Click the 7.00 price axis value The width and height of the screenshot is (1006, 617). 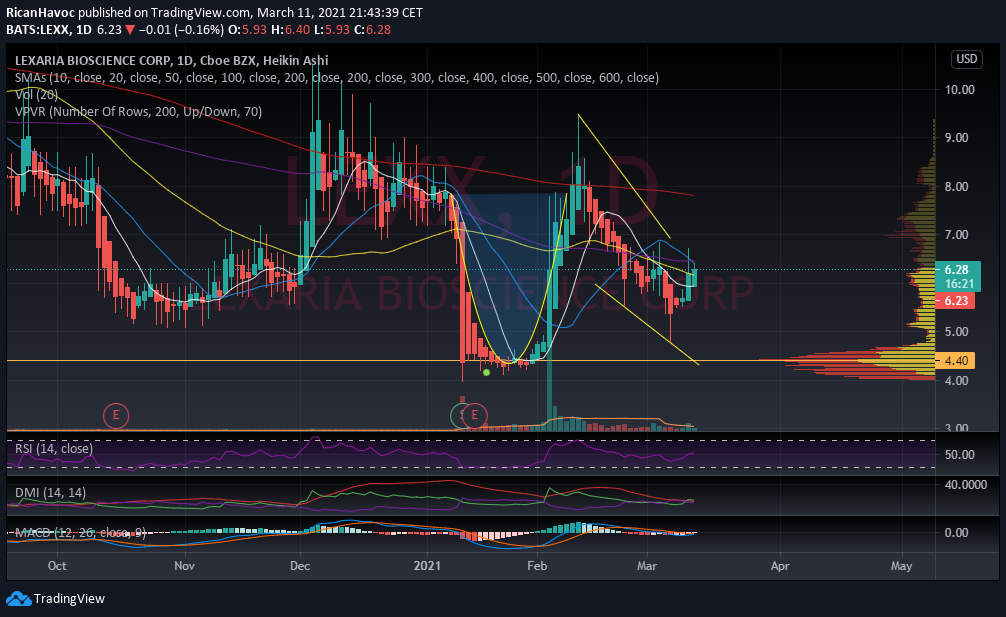[957, 235]
